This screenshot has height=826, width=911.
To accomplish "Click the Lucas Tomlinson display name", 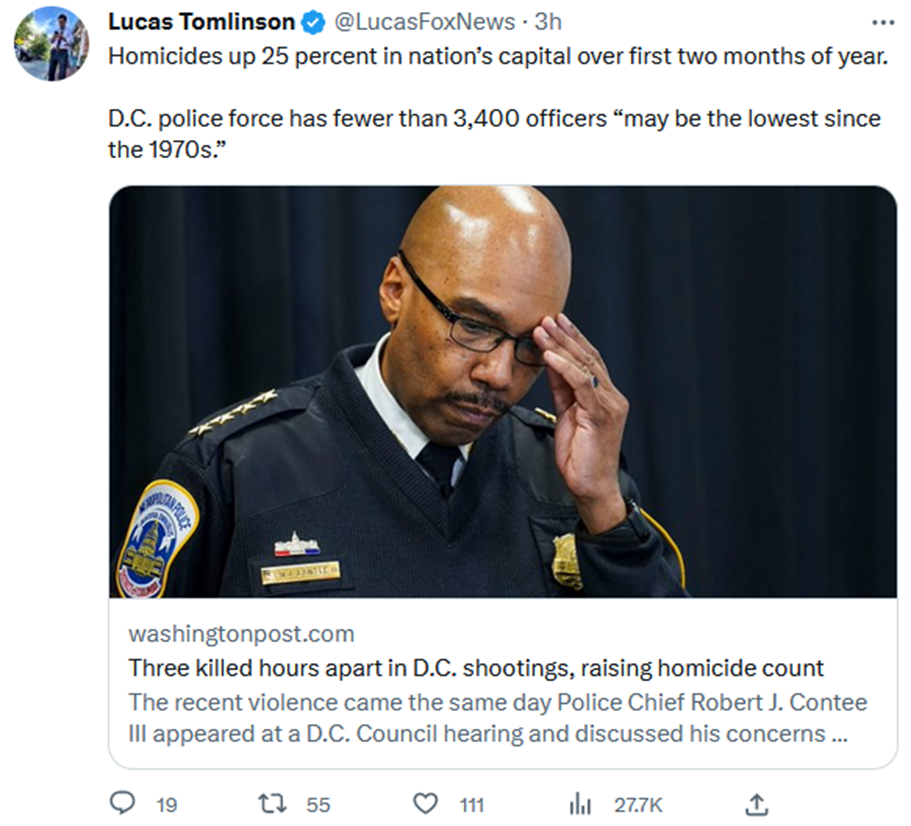I will 201,22.
